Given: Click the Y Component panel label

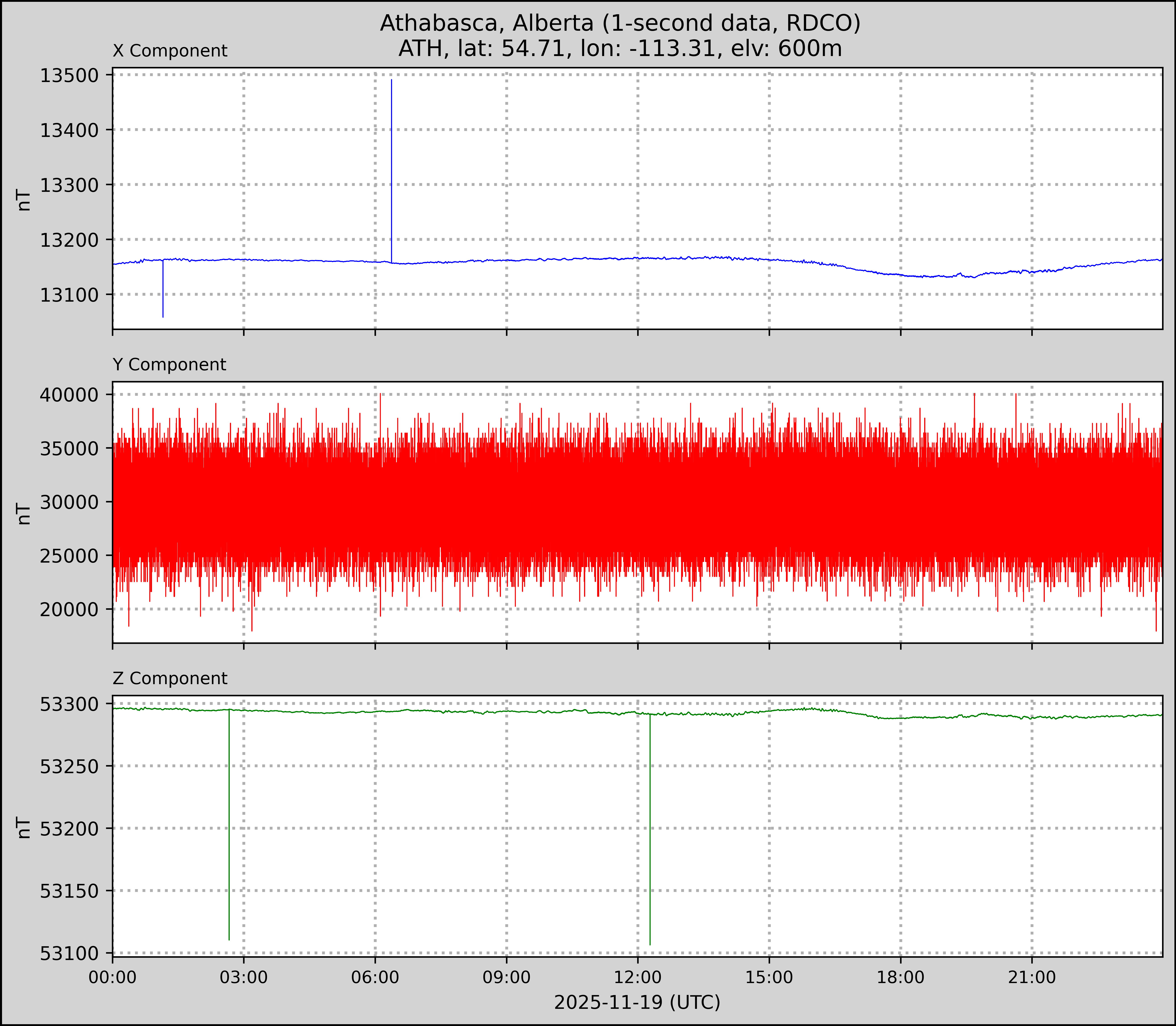Looking at the screenshot, I should pyautogui.click(x=169, y=365).
